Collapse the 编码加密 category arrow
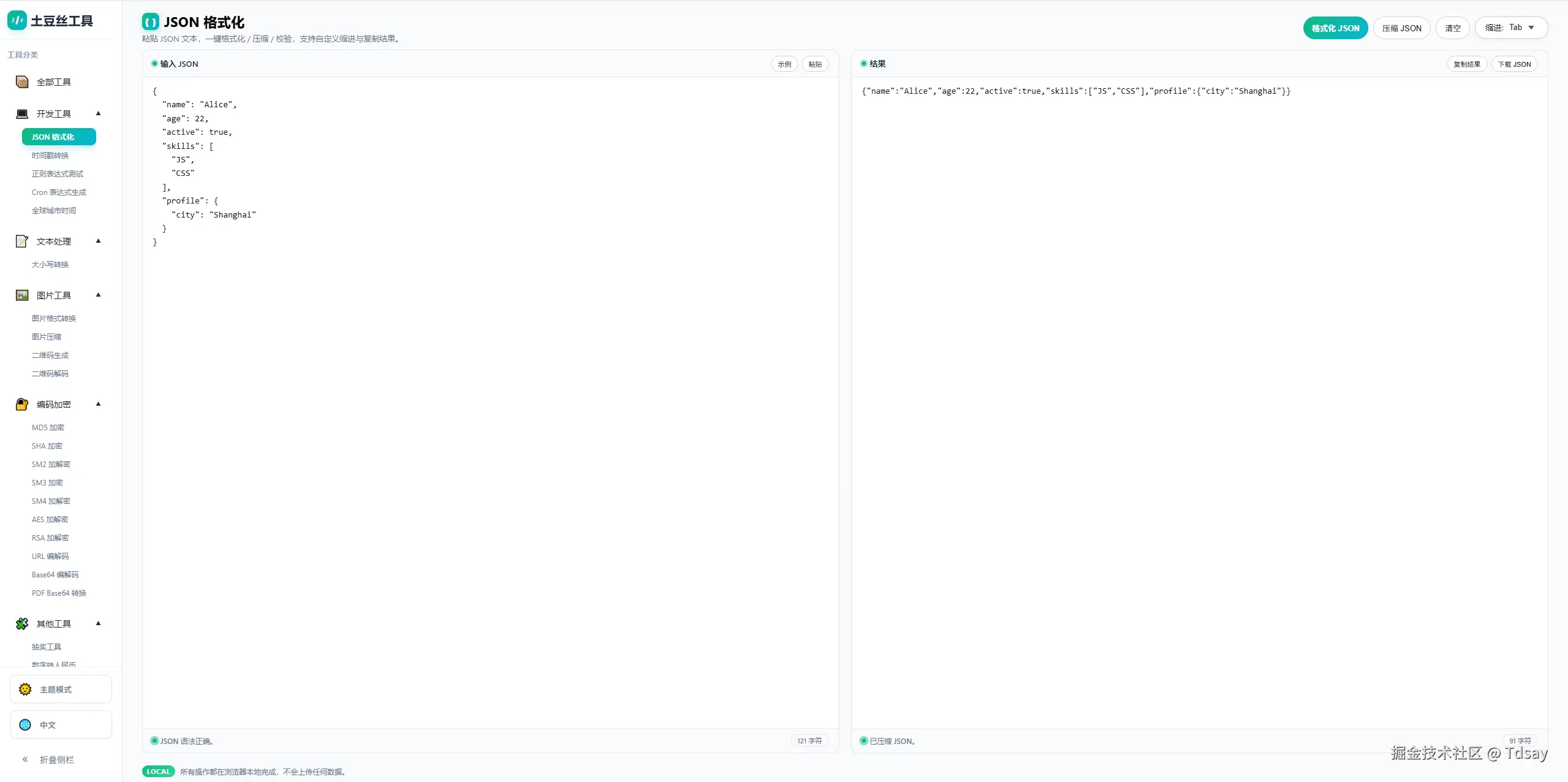Screen dimensions: 1568x782 (x=98, y=404)
